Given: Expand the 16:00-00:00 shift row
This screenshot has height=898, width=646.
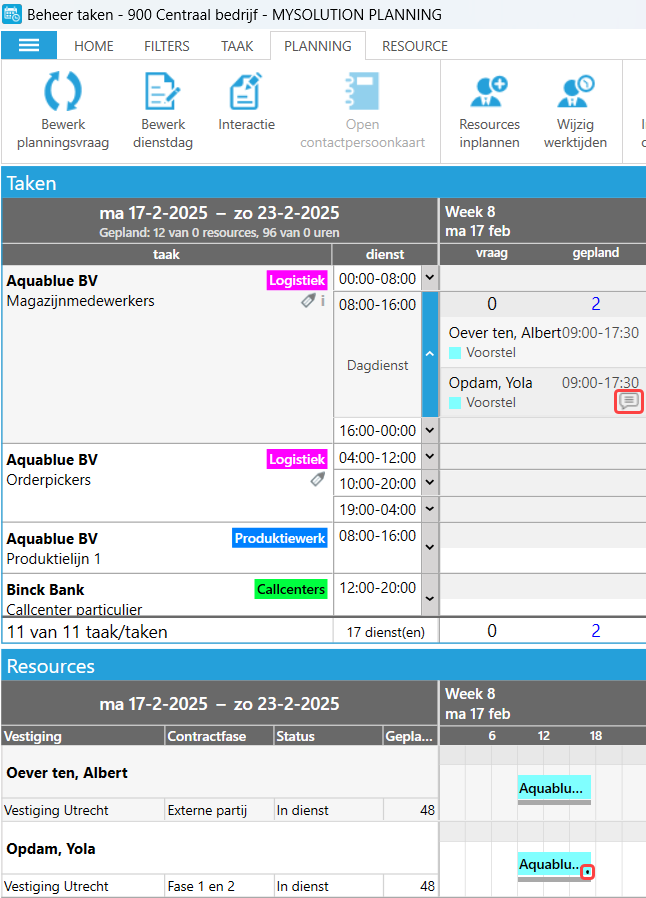Looking at the screenshot, I should tap(430, 431).
